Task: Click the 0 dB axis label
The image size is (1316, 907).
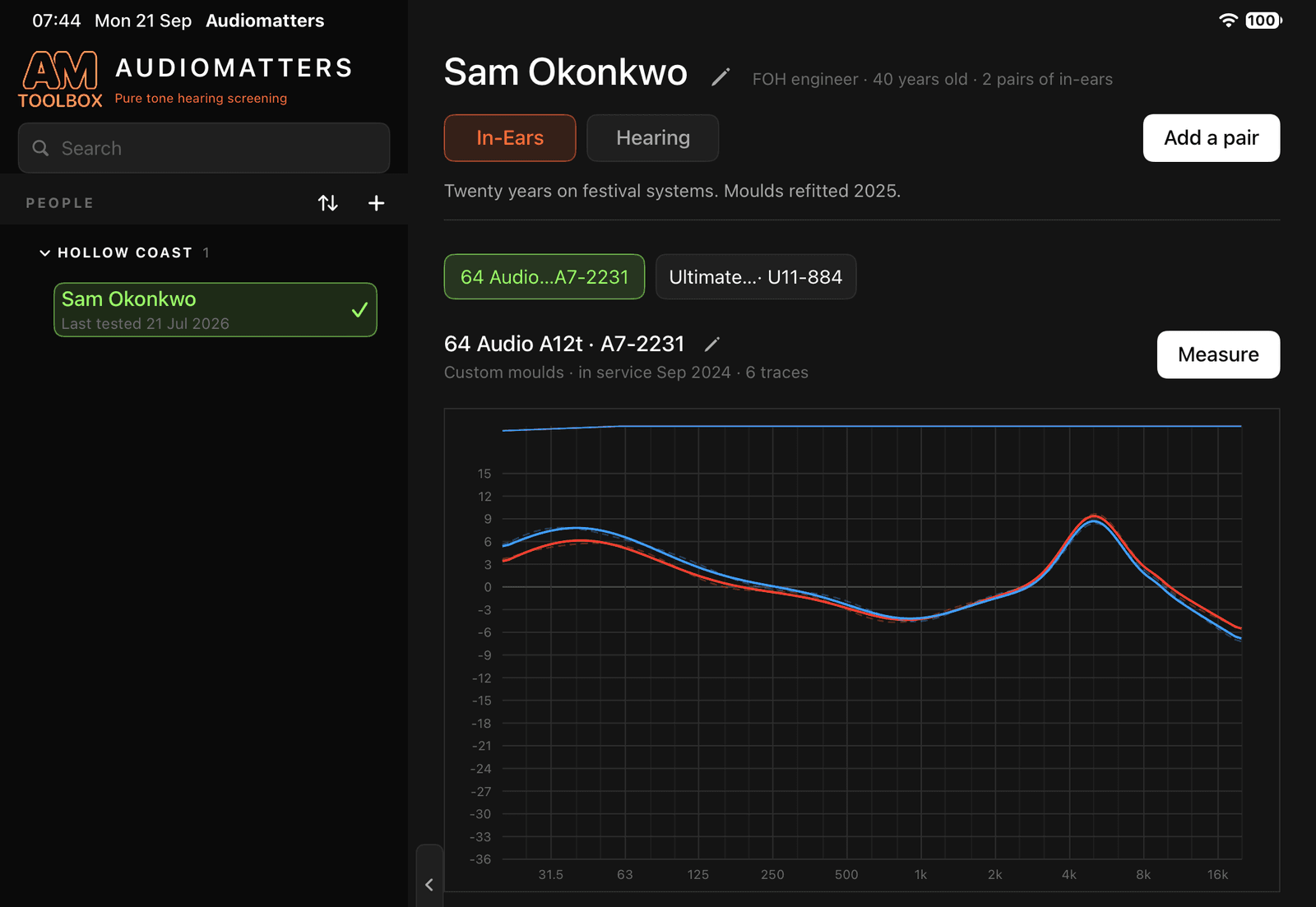Action: click(x=488, y=587)
